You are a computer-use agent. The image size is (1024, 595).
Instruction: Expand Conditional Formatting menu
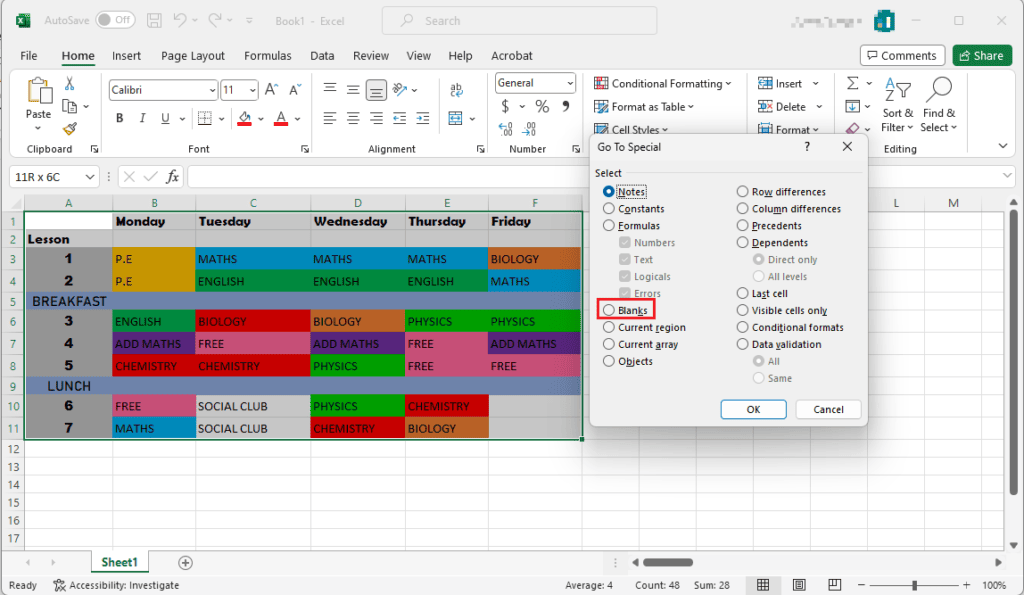tap(663, 83)
